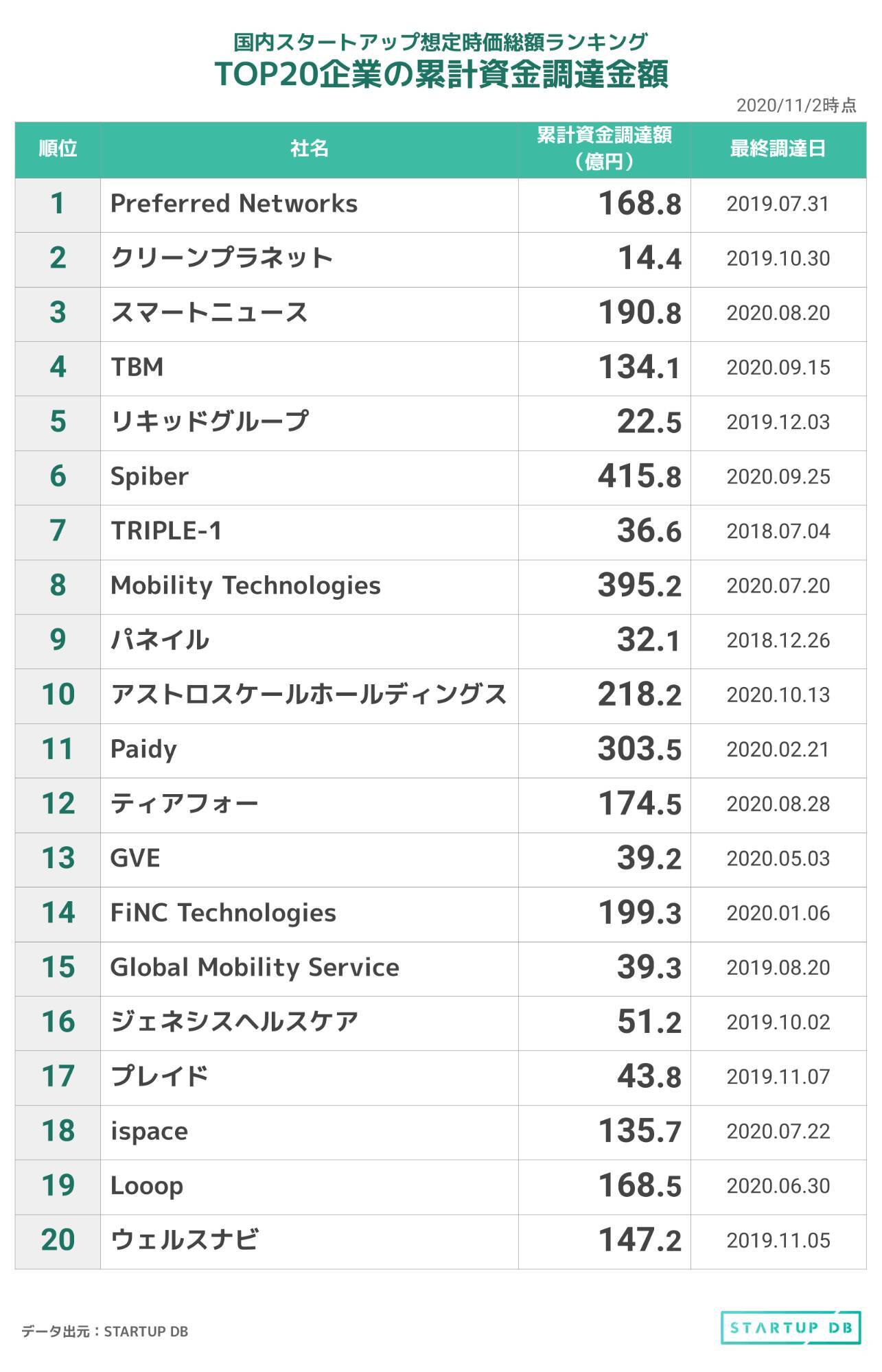This screenshot has width=882, height=1372.
Task: Click the Looop company name
Action: point(147,1186)
